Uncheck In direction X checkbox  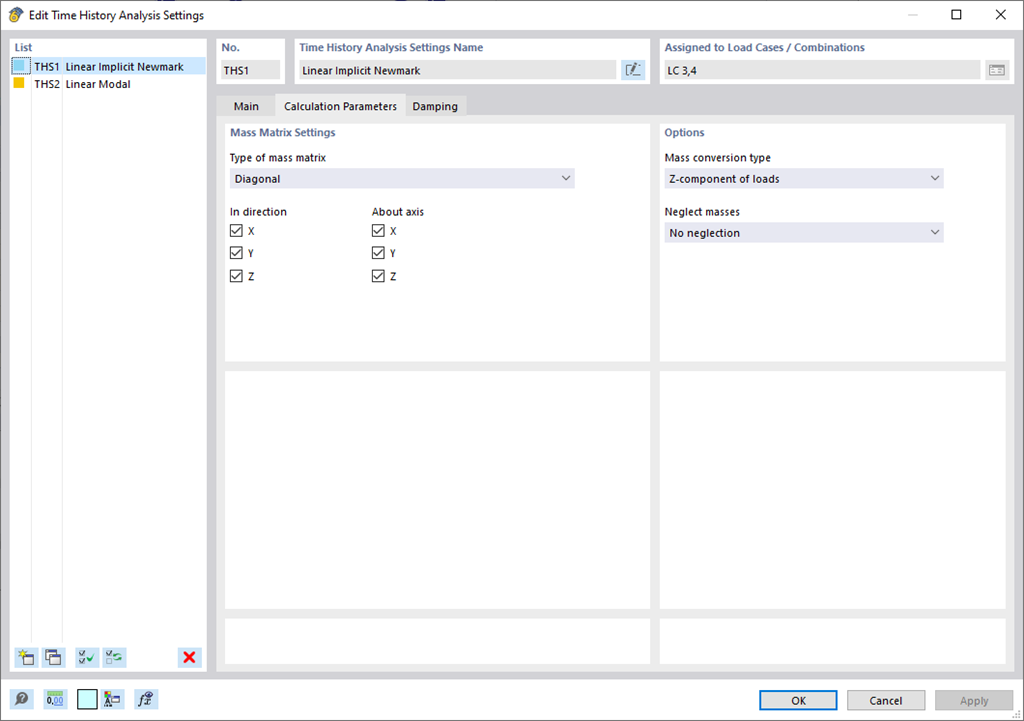click(x=236, y=231)
